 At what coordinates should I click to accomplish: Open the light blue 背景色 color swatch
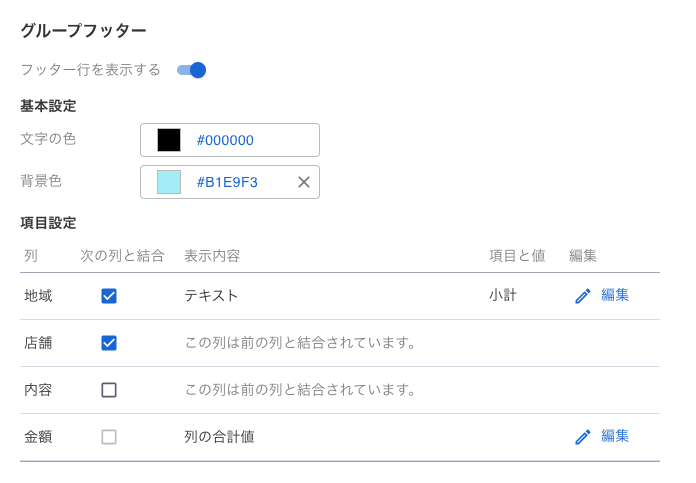coord(169,182)
